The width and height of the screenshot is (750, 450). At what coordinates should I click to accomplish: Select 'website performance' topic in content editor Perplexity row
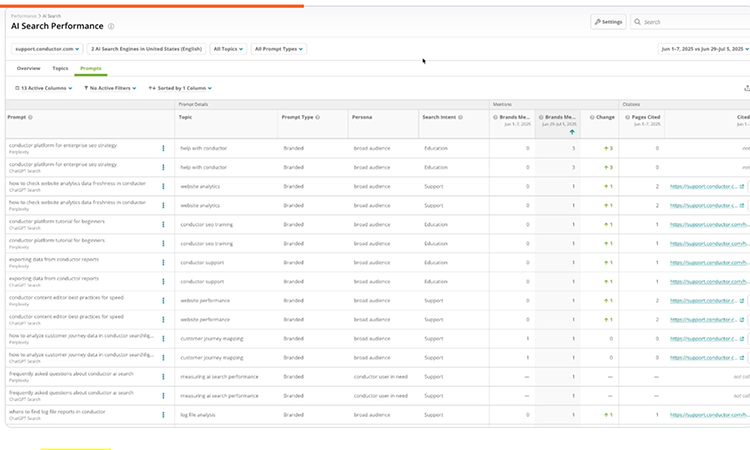205,301
